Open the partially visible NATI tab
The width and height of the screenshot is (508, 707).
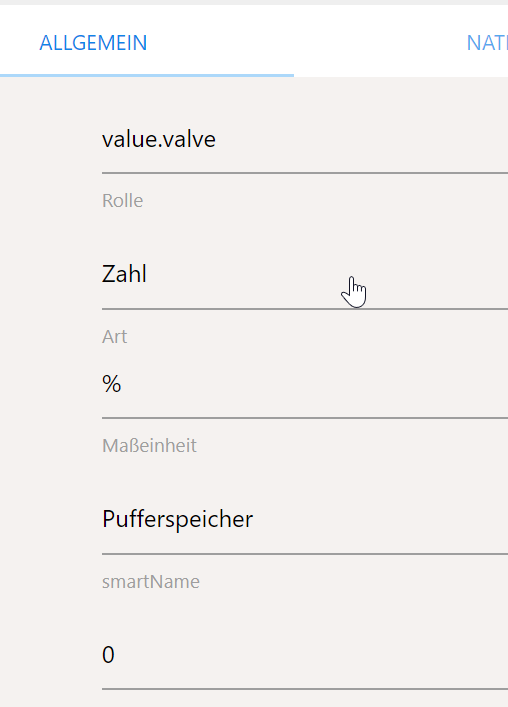coord(487,43)
